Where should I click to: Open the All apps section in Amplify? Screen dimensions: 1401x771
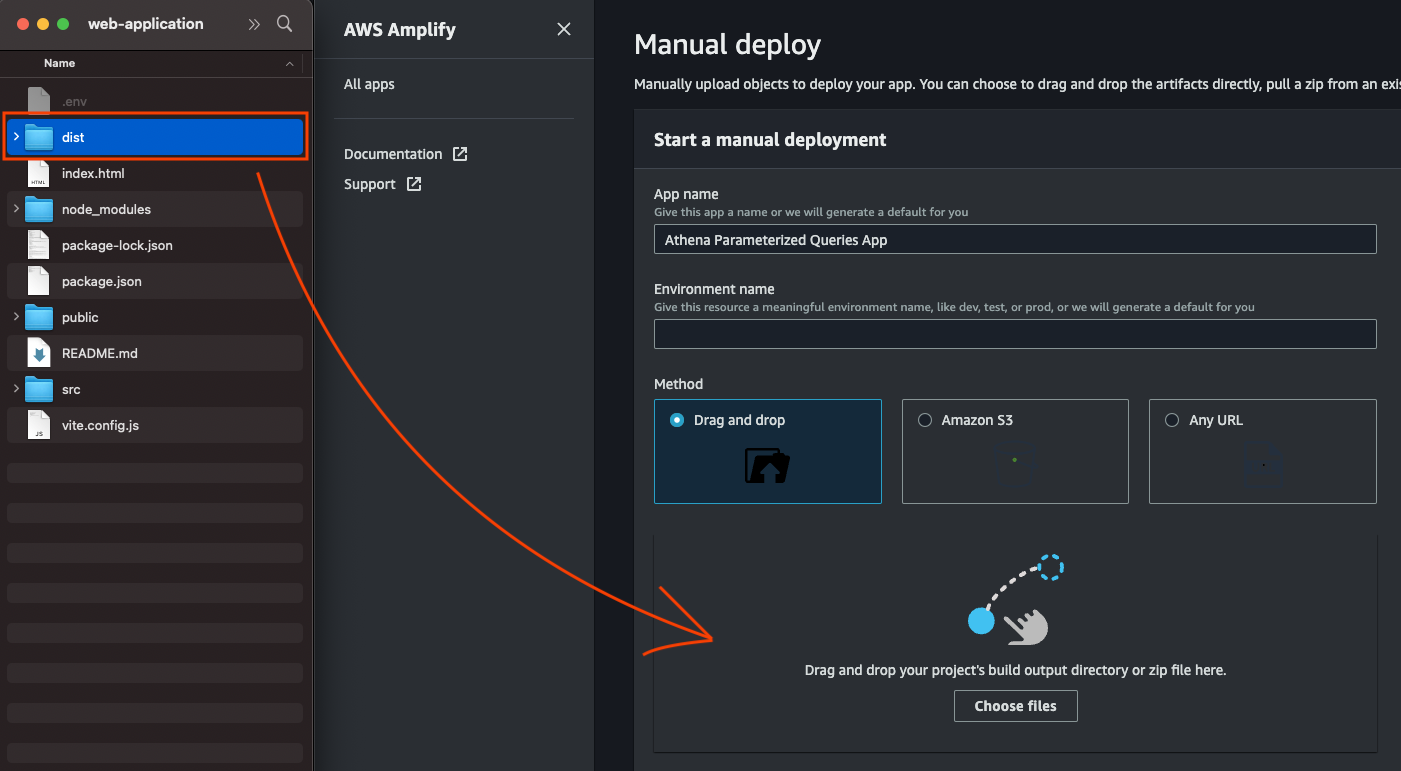[369, 84]
